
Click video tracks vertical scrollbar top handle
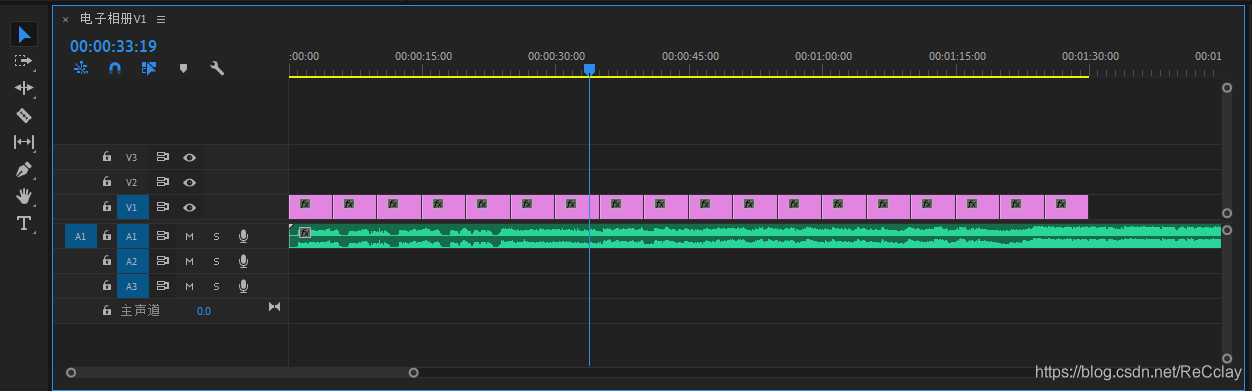click(1227, 88)
